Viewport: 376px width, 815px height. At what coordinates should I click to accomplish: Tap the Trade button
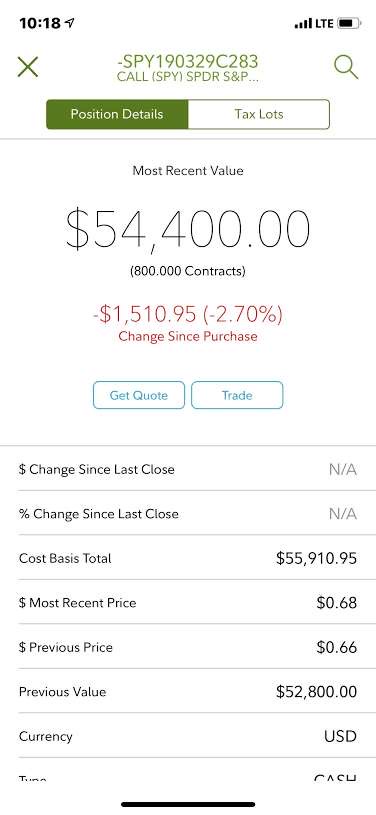pyautogui.click(x=237, y=395)
